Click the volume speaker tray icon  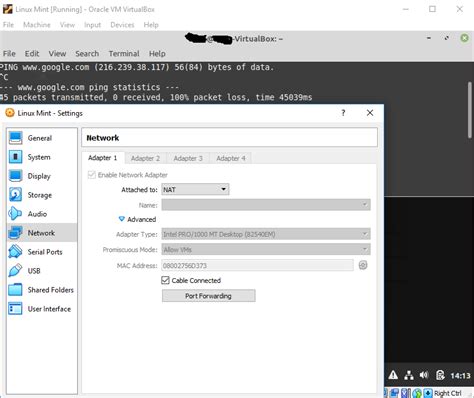pyautogui.click(x=424, y=375)
